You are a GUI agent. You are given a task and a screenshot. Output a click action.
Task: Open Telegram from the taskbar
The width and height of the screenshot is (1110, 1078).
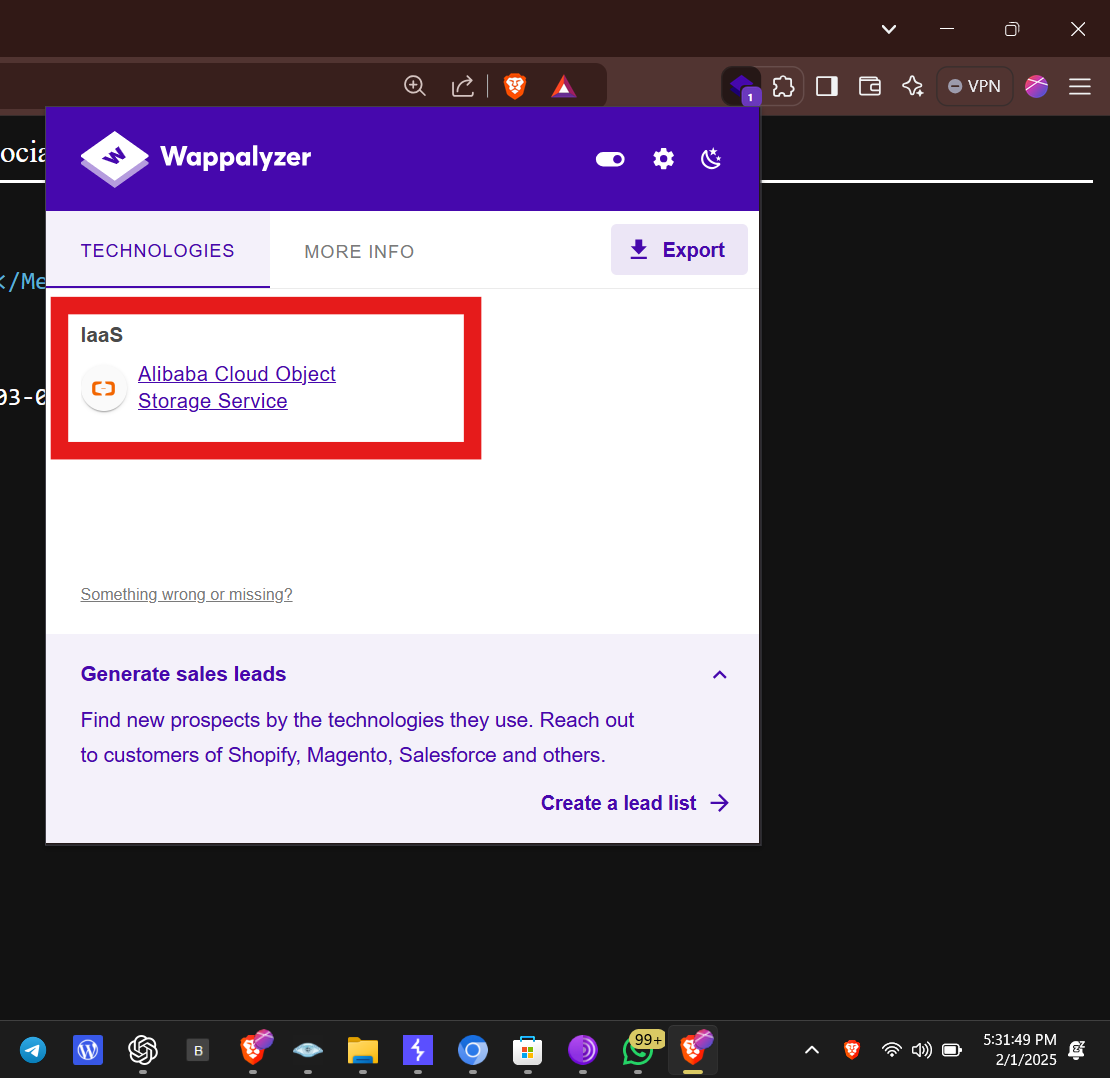pos(33,1050)
